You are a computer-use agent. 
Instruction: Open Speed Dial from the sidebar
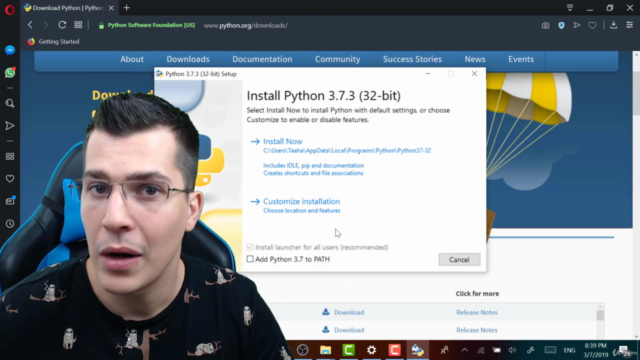10,156
